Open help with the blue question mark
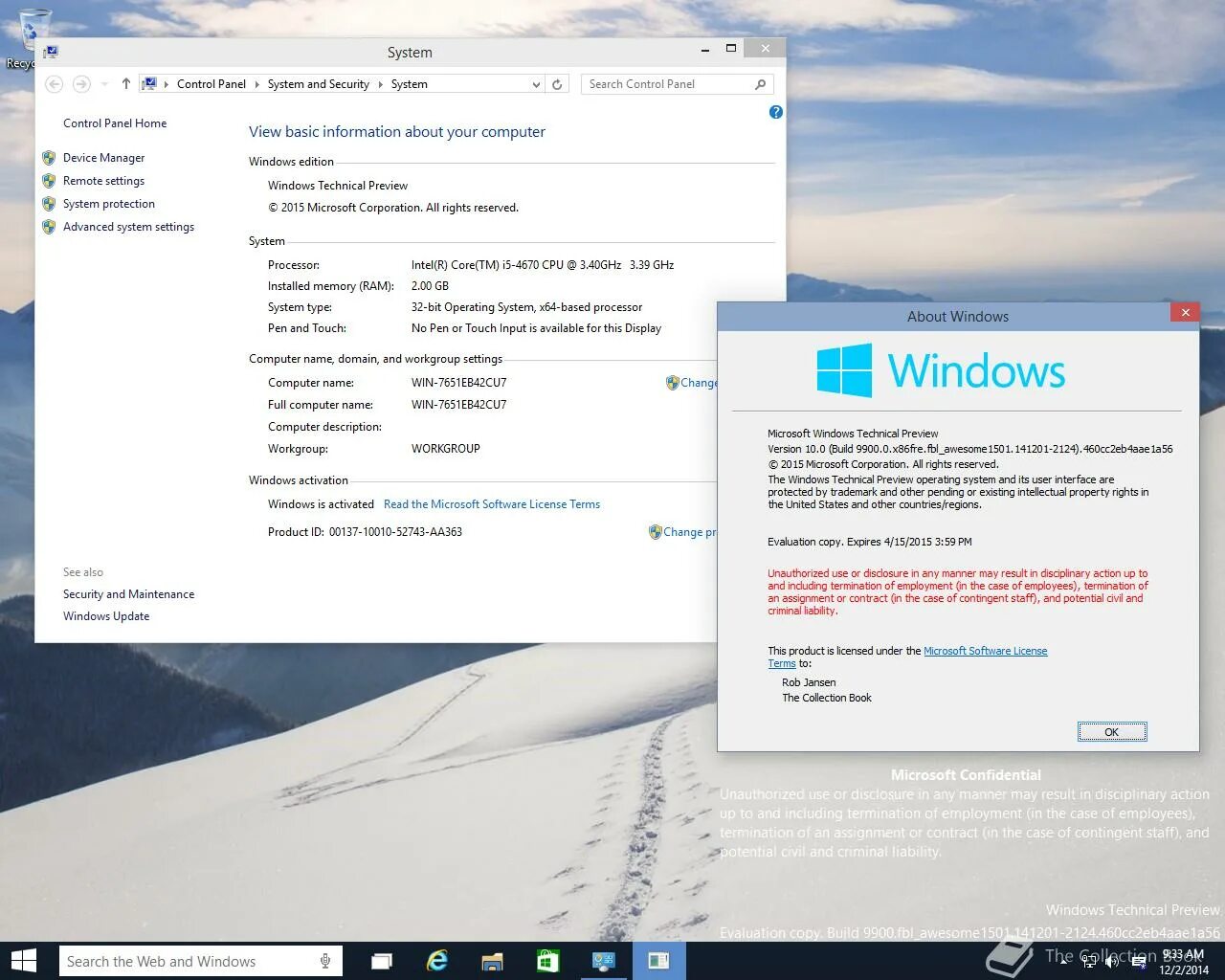This screenshot has width=1225, height=980. pos(776,112)
